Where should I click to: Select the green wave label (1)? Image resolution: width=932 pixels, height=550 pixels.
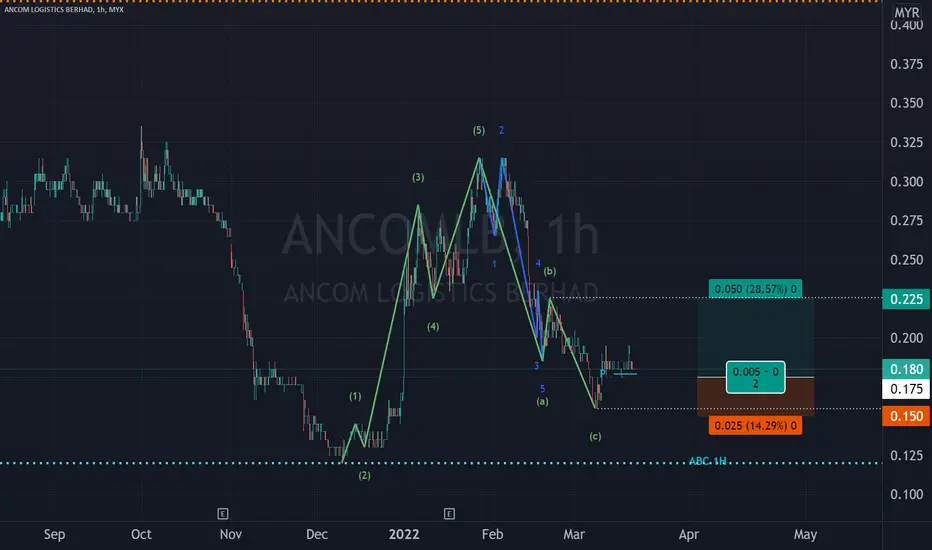pyautogui.click(x=355, y=396)
